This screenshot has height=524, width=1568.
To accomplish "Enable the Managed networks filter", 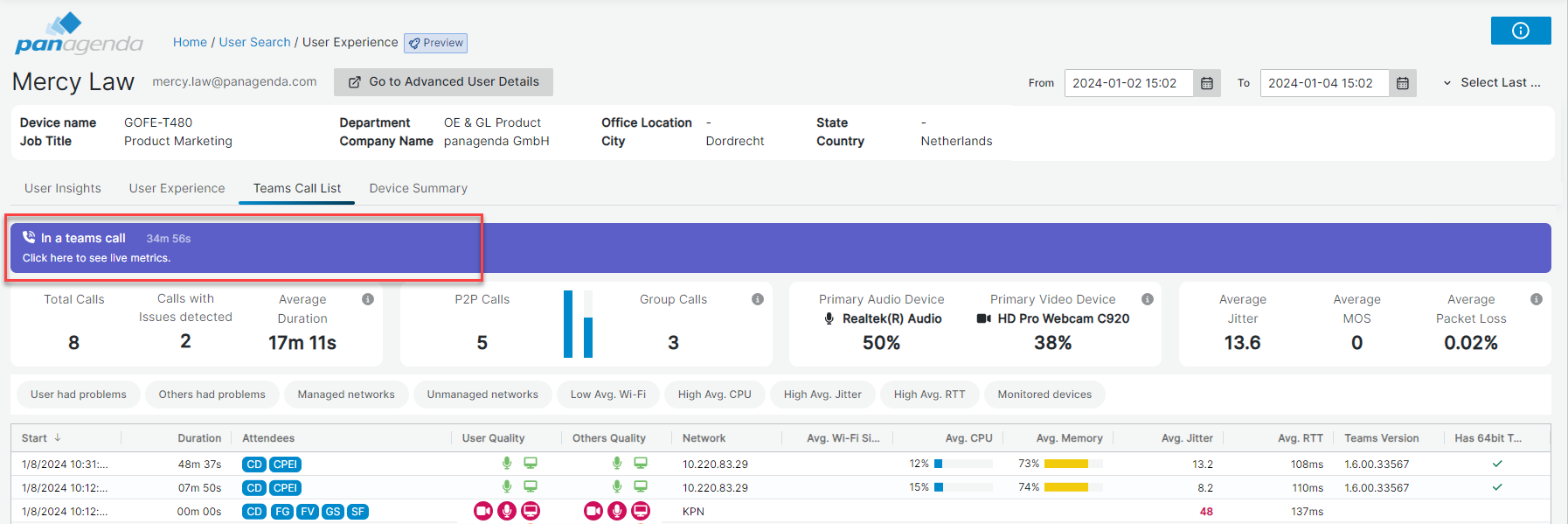I will [346, 395].
